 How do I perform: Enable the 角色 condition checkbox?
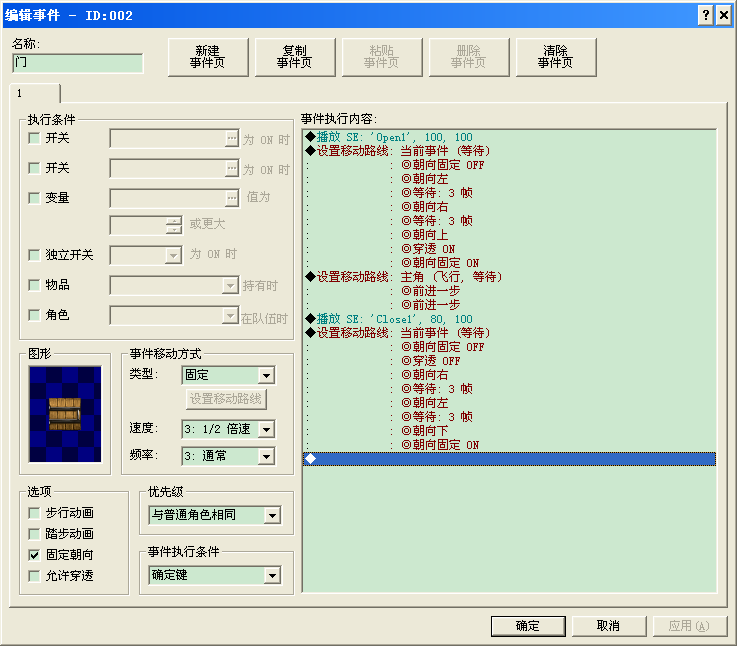(34, 315)
